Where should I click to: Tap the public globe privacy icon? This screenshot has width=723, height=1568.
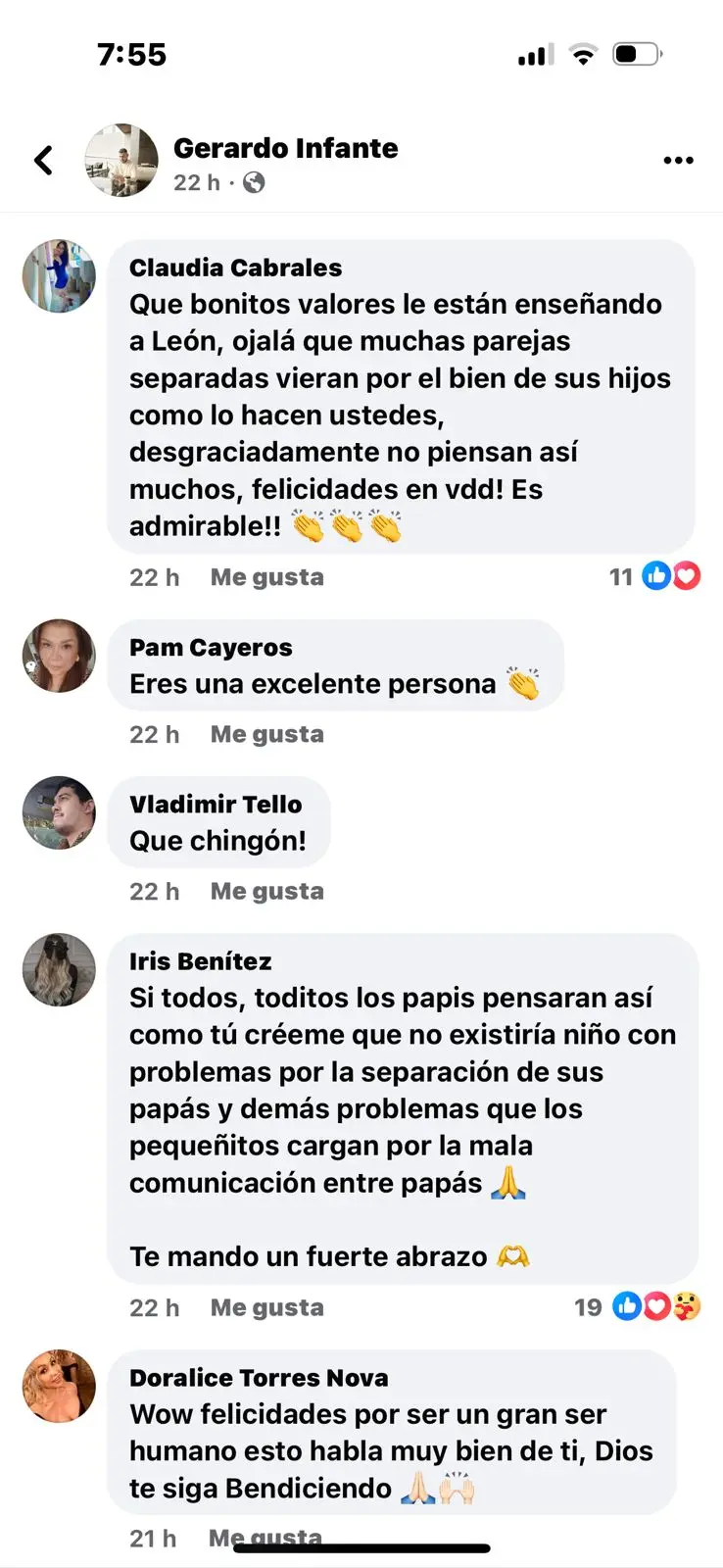(254, 182)
